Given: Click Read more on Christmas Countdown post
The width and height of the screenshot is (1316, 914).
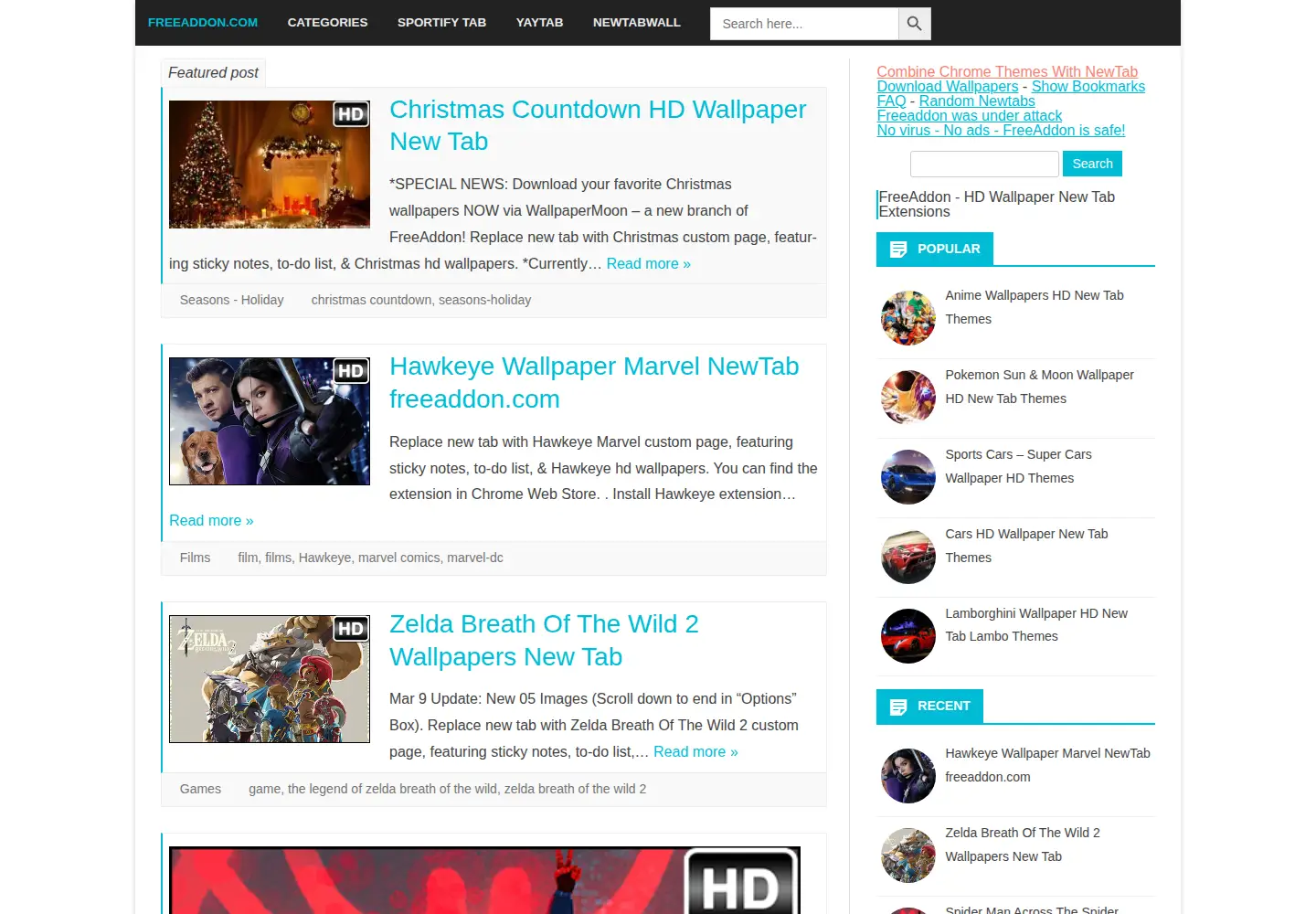Looking at the screenshot, I should click(x=649, y=263).
